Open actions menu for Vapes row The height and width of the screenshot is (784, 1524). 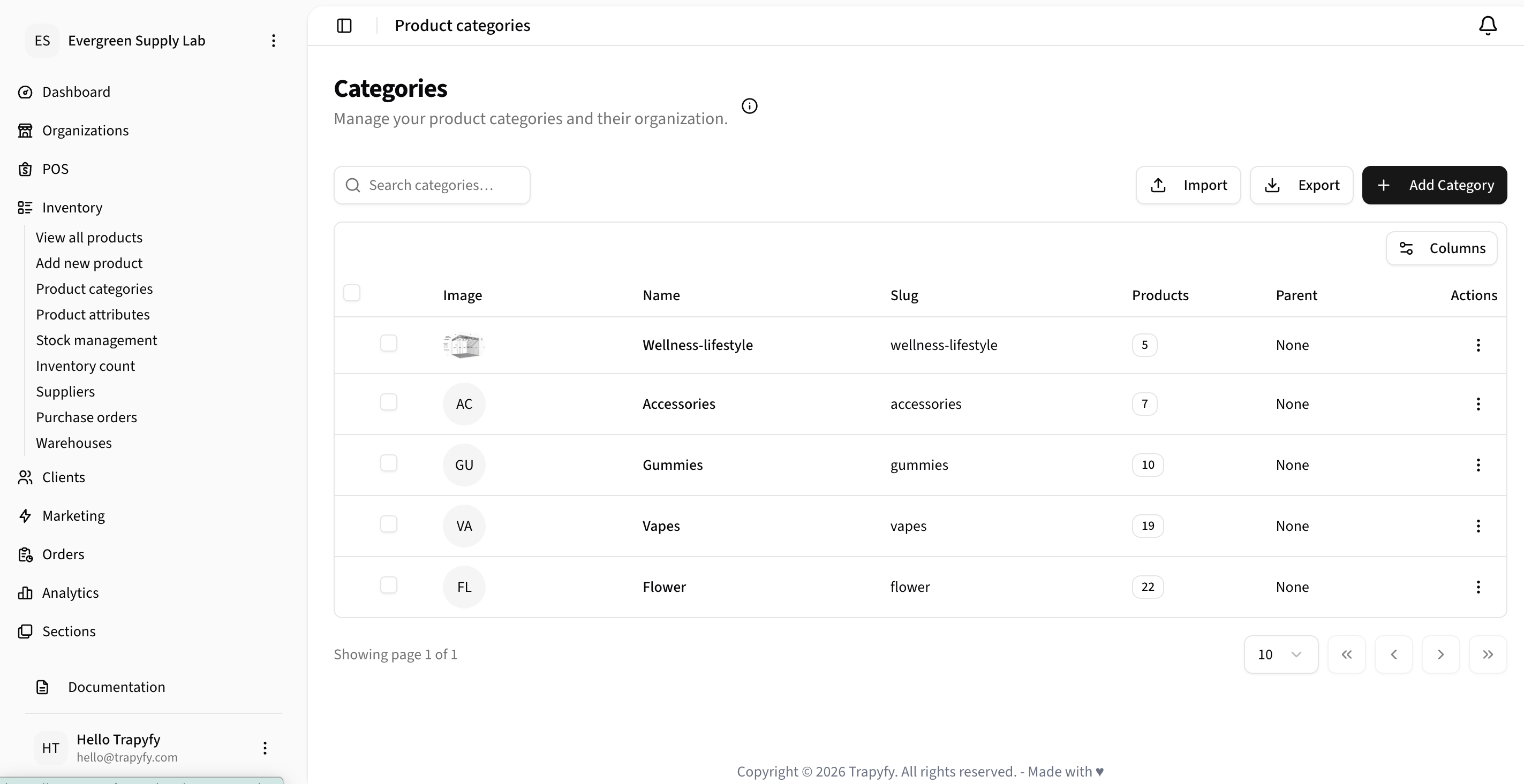(1478, 526)
